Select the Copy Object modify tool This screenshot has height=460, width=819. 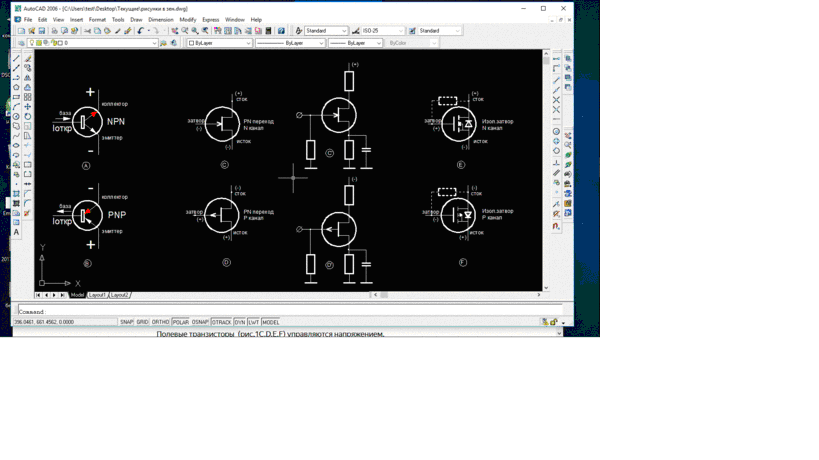click(28, 68)
